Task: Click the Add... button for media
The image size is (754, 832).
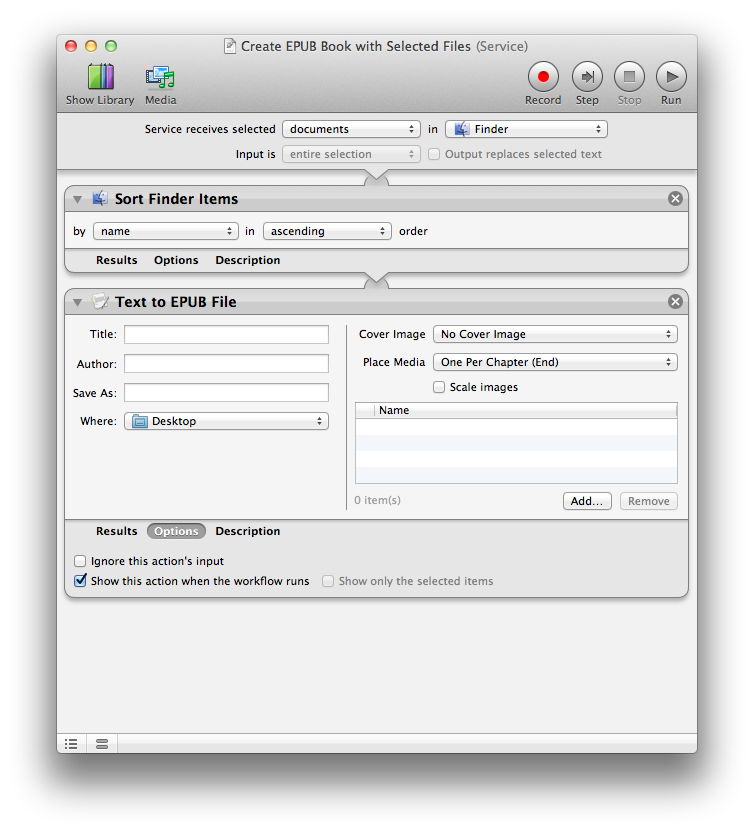Action: [x=587, y=501]
